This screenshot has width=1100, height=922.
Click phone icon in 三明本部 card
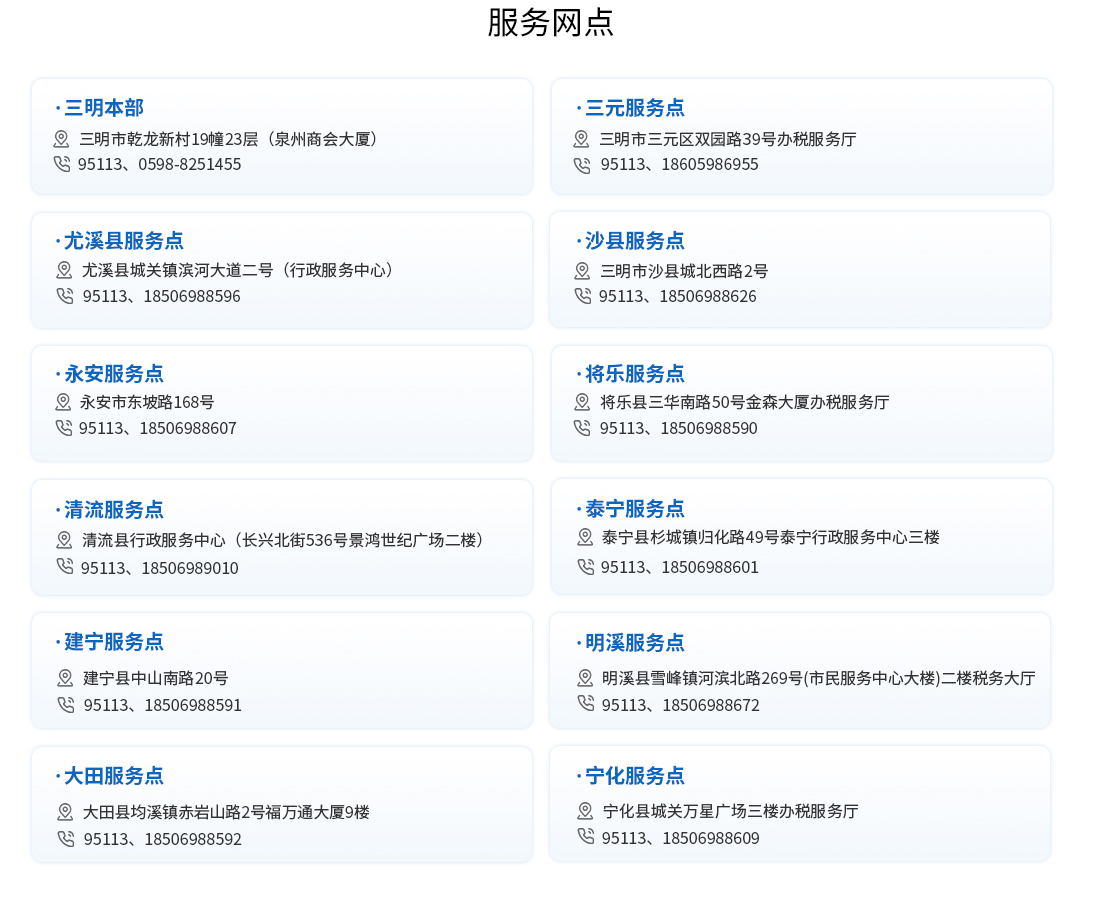[62, 164]
